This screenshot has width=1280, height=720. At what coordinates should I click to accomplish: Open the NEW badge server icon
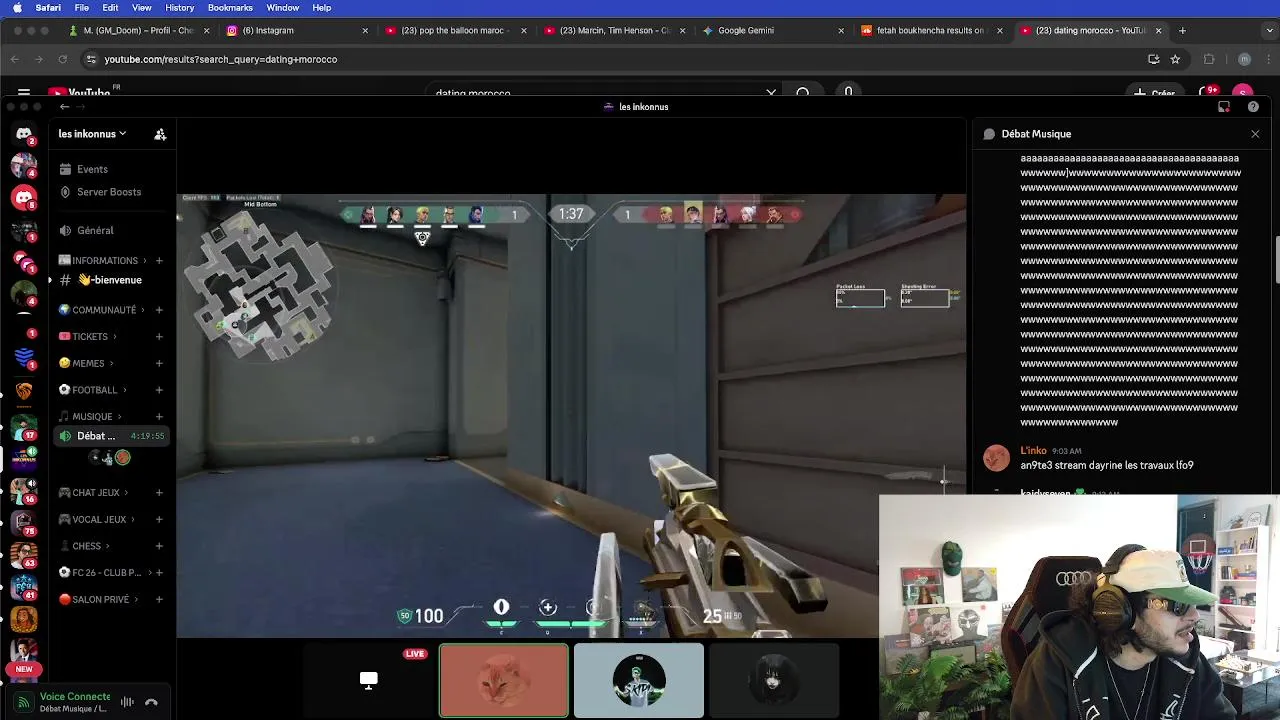point(24,668)
